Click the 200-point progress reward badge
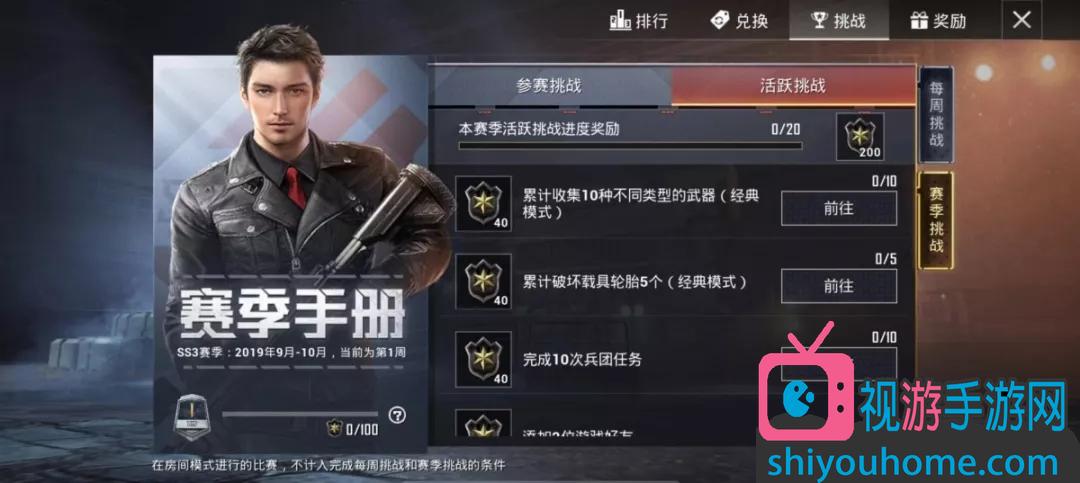 860,136
